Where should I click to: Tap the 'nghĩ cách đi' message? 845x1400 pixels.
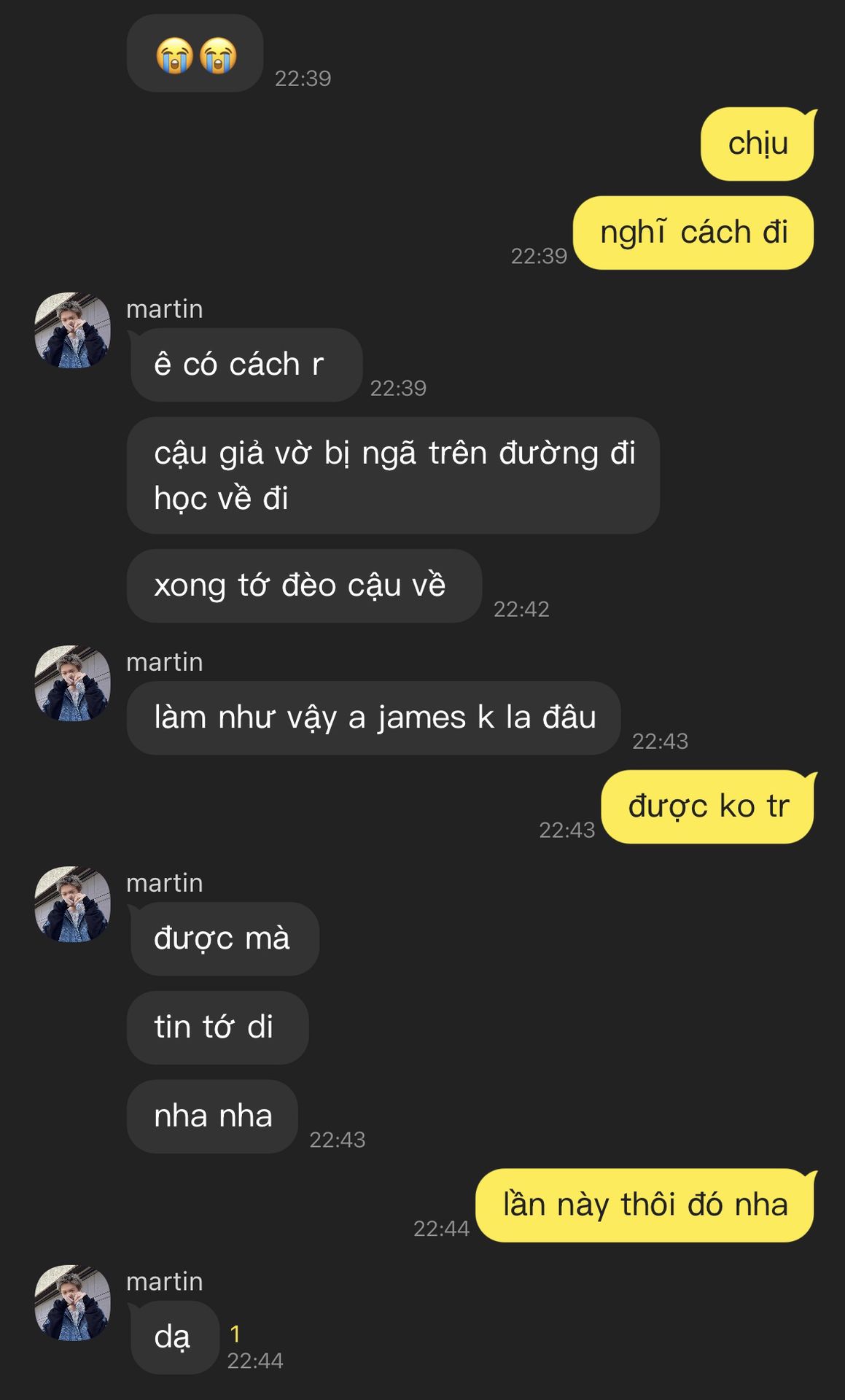pyautogui.click(x=693, y=233)
